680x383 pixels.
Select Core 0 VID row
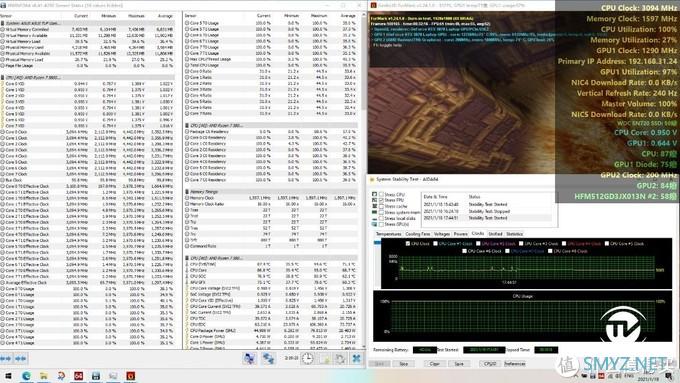pos(87,83)
